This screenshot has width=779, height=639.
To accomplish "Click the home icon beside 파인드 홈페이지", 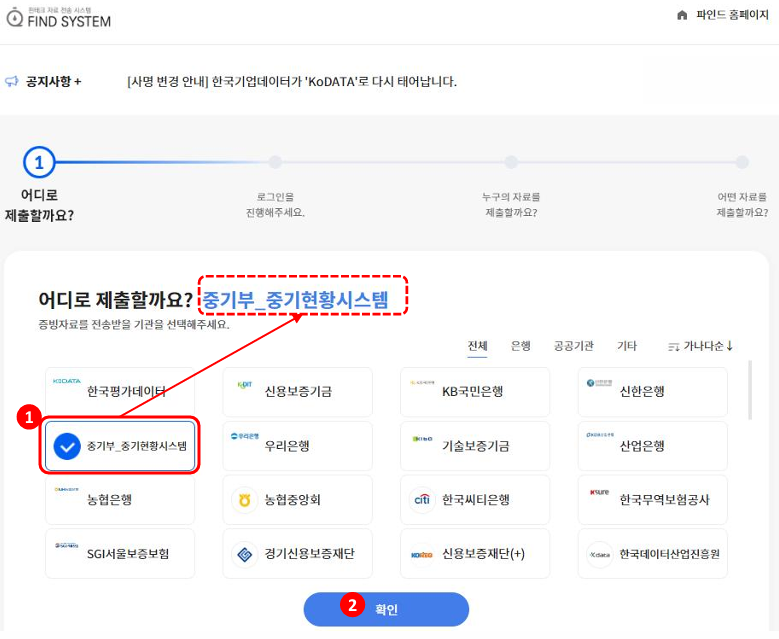I will click(x=682, y=15).
